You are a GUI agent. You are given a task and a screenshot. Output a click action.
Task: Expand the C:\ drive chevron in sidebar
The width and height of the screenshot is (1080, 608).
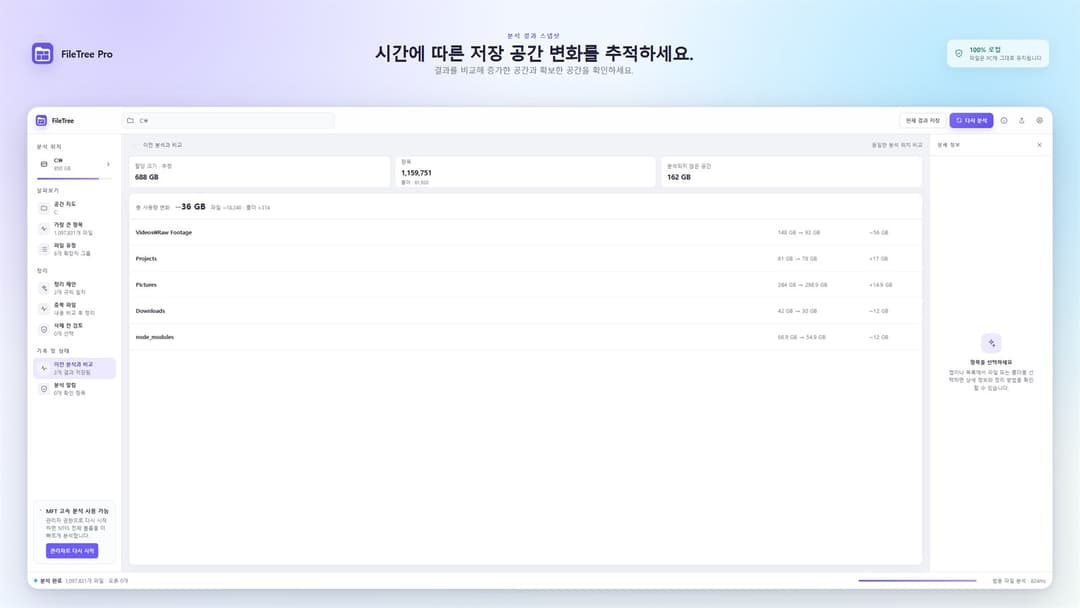108,164
